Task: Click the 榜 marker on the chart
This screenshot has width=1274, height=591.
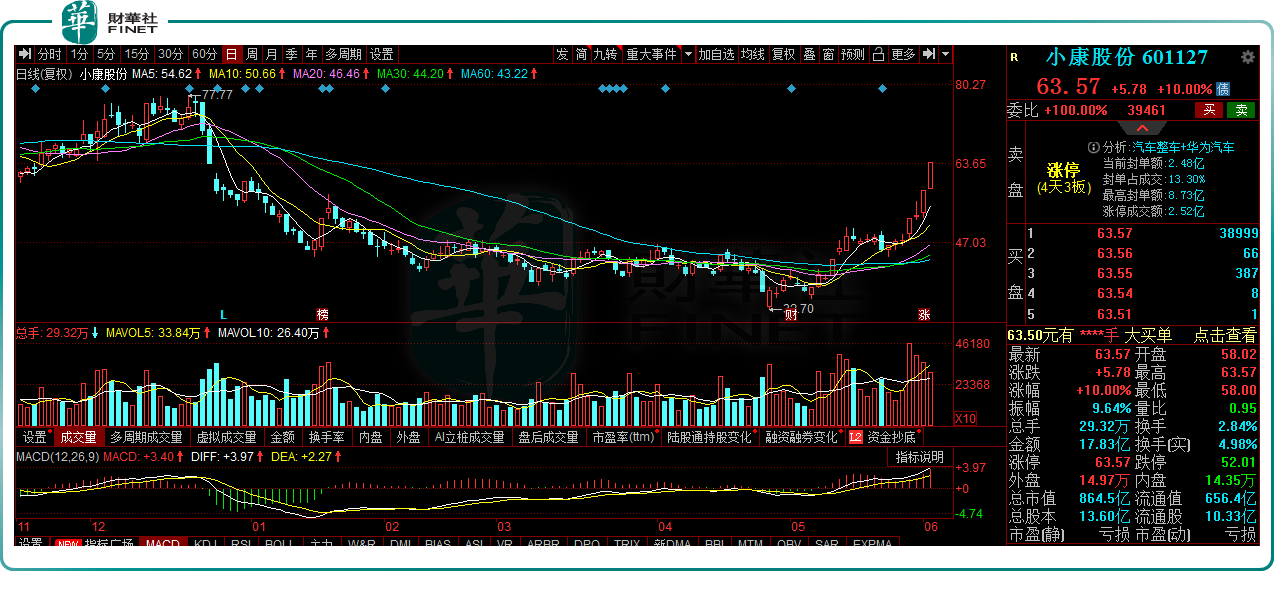Action: (322, 314)
